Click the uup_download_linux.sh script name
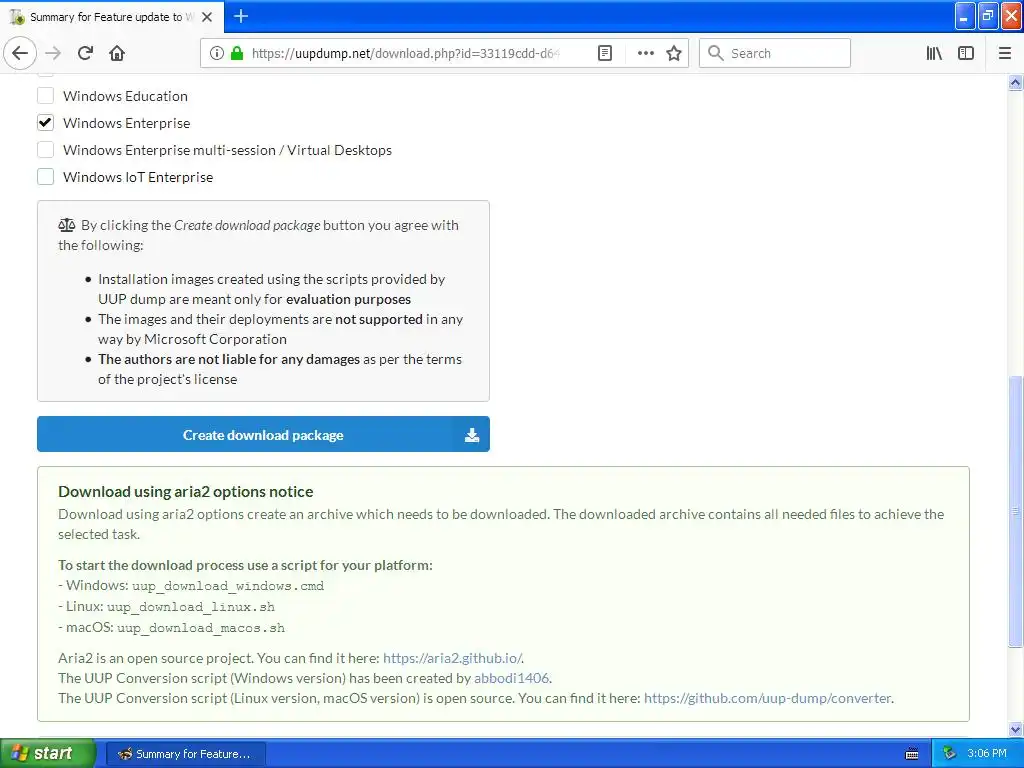Screen dimensions: 1024x768 [191, 607]
